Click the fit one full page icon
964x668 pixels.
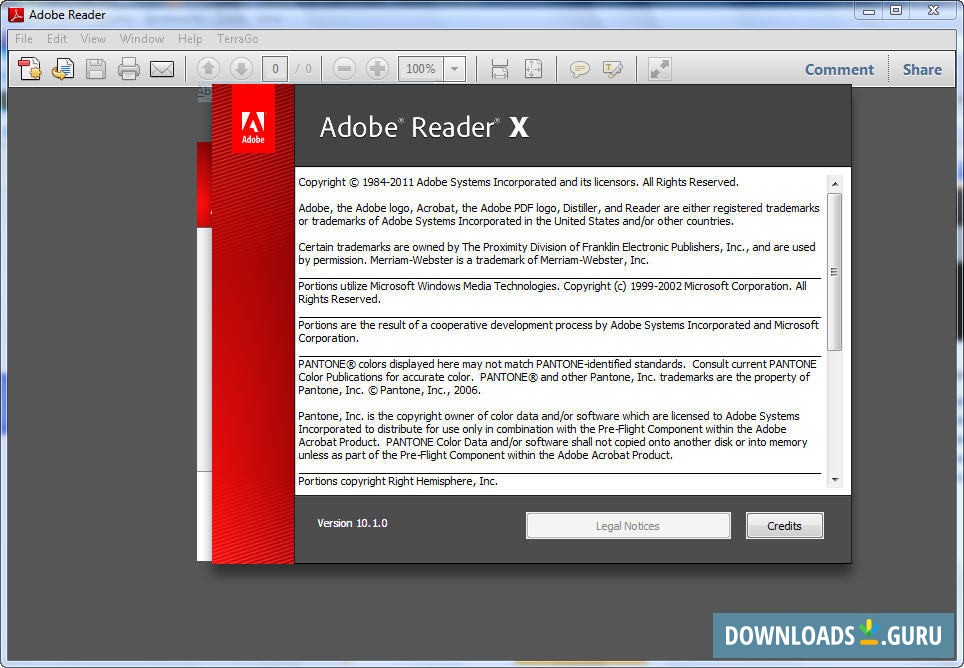(533, 69)
